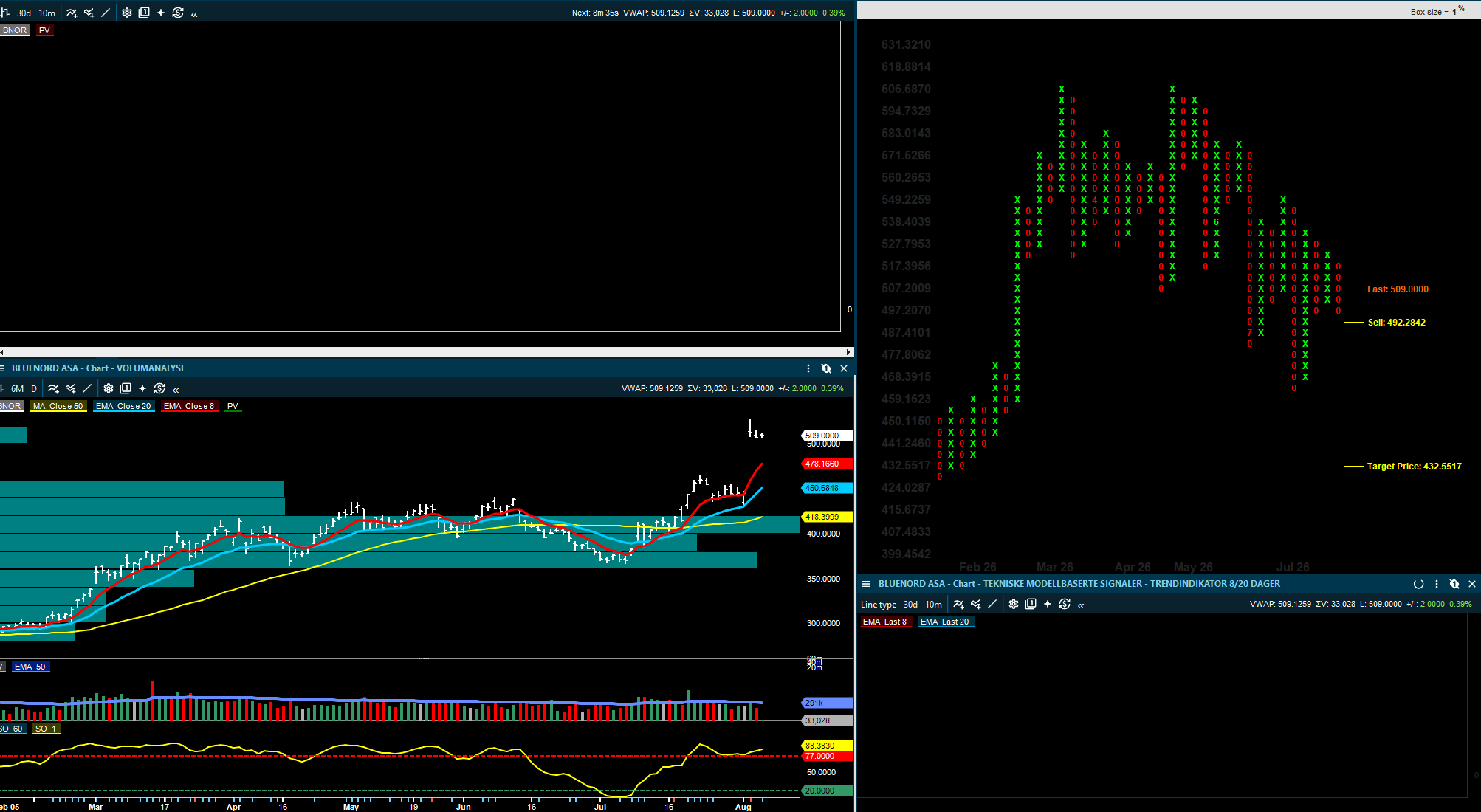This screenshot has width=1481, height=812.
Task: Toggle currency conversion in TRENDINDIKATOR chart
Action: click(1065, 604)
